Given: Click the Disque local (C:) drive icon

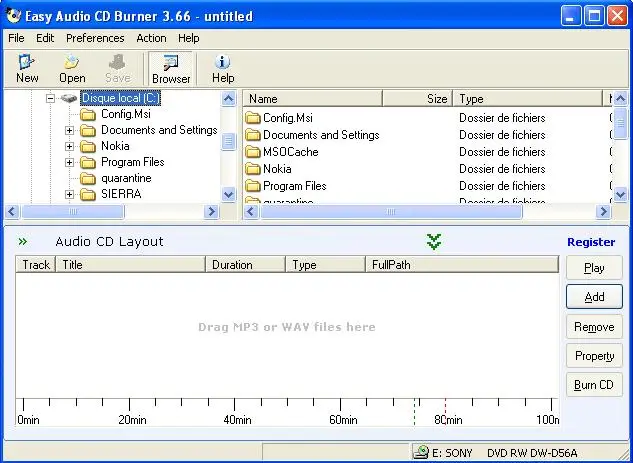Looking at the screenshot, I should coord(69,98).
